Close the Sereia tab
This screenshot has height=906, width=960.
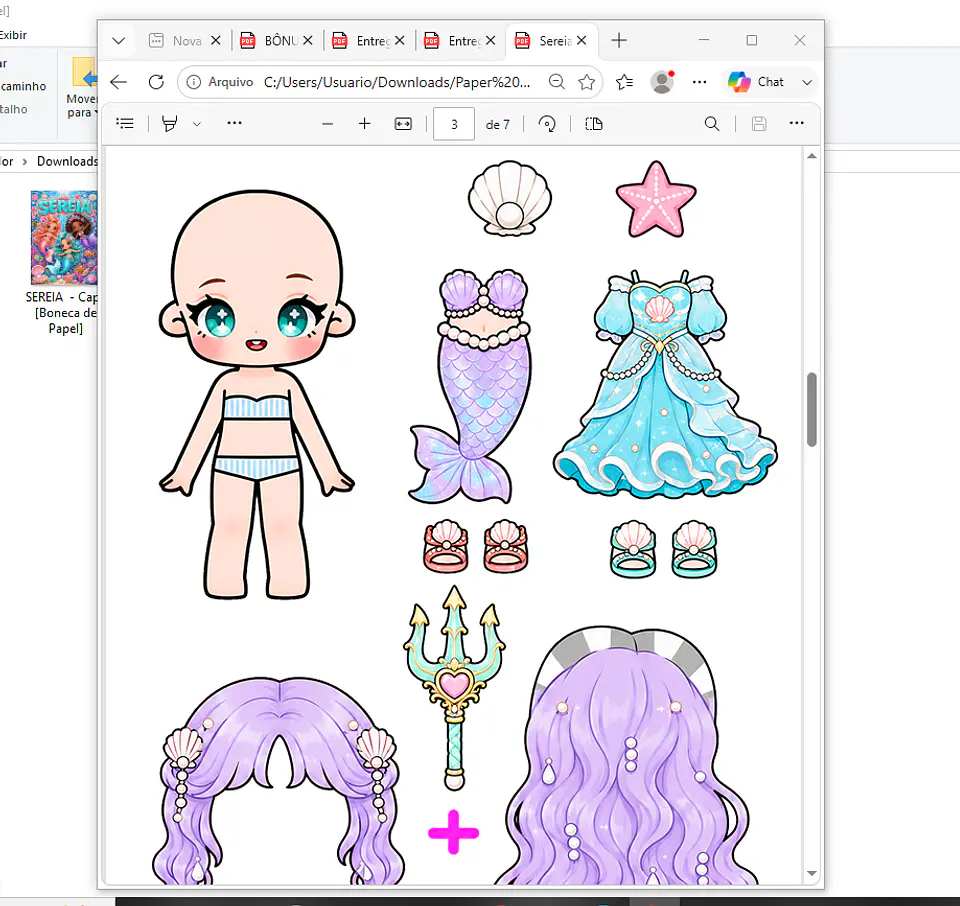[x=582, y=40]
